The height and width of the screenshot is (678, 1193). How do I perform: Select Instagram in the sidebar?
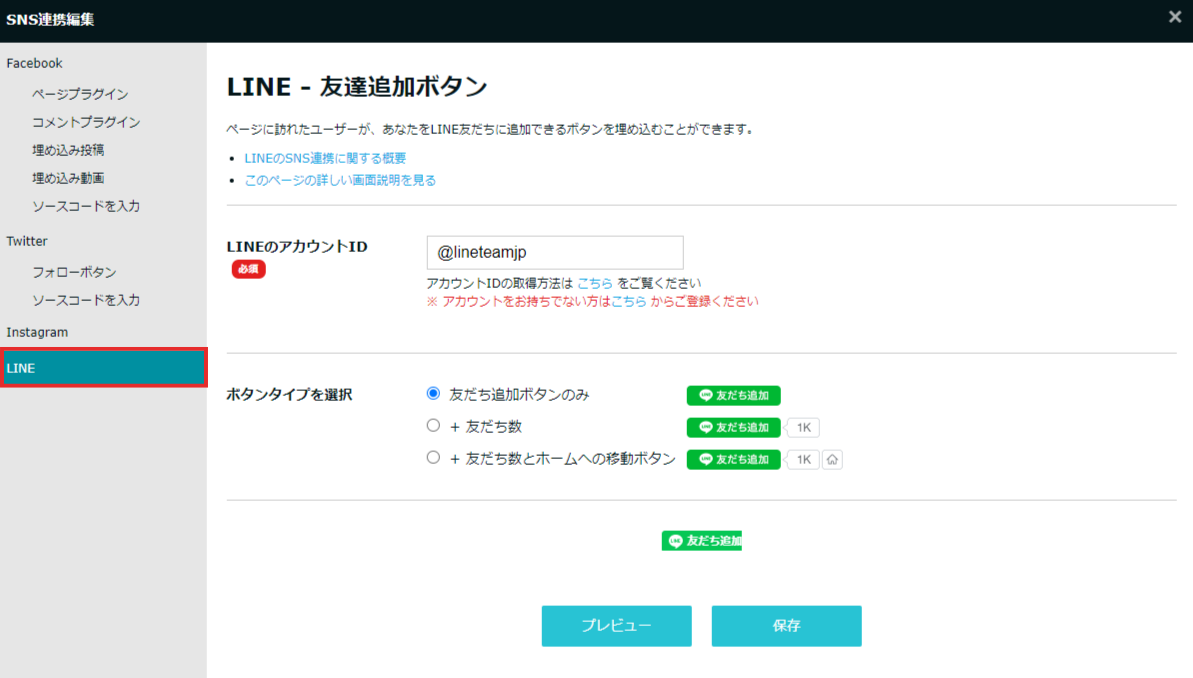pos(37,333)
